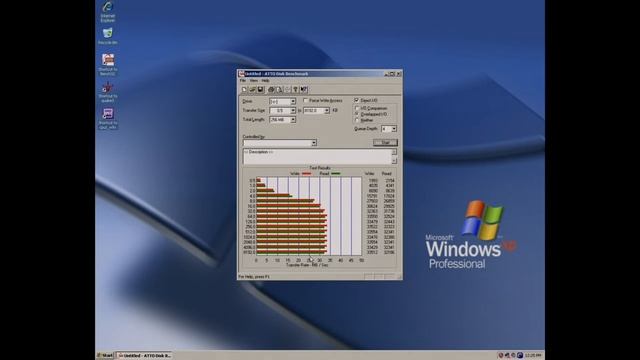Select the Neither radio button

click(x=357, y=120)
